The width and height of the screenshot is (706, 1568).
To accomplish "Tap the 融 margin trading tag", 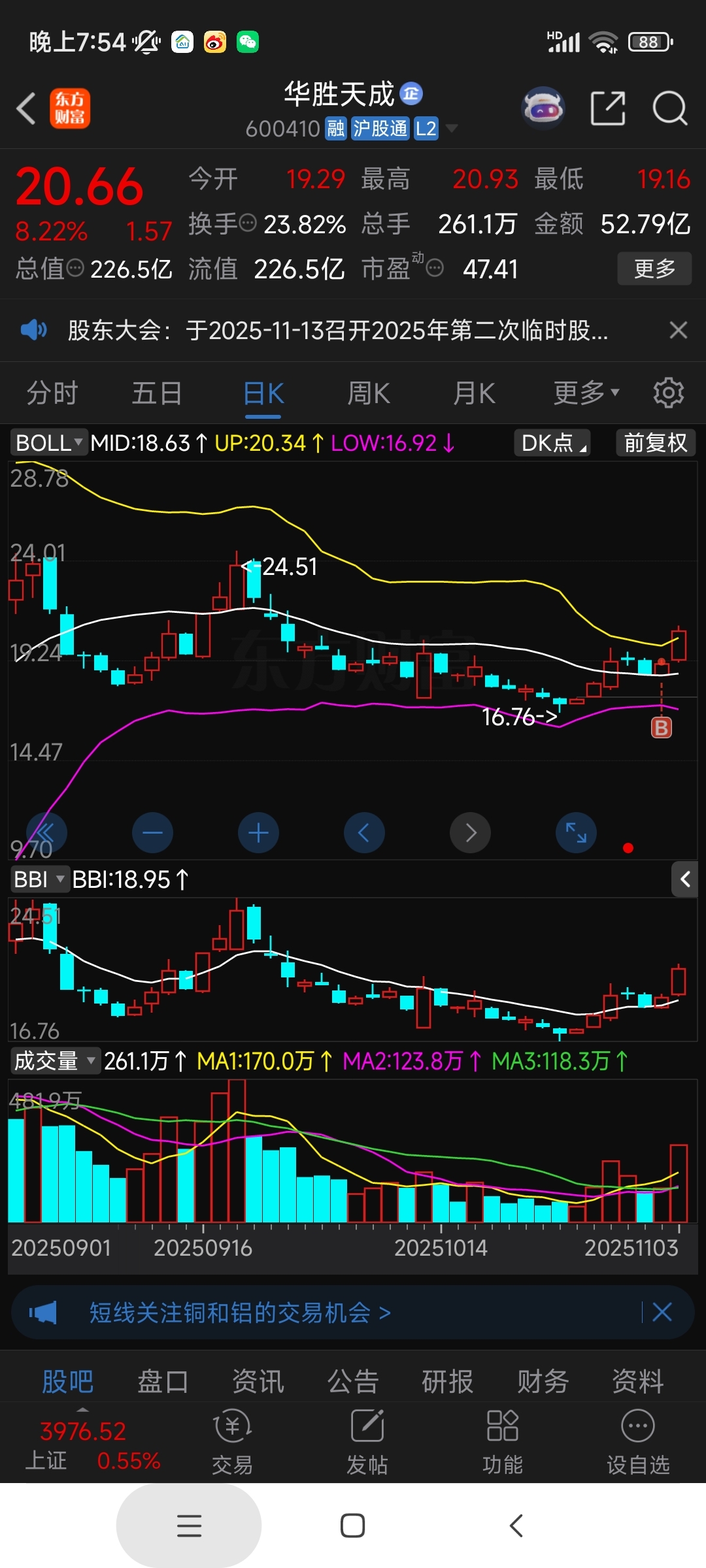I will [336, 129].
